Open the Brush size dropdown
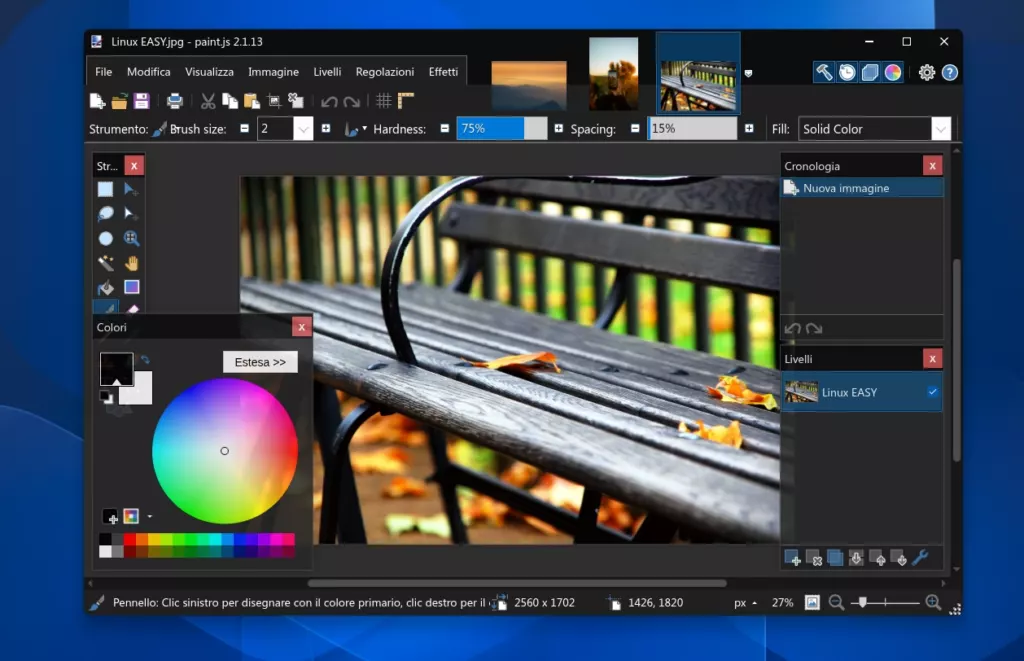Viewport: 1024px width, 661px height. tap(303, 129)
